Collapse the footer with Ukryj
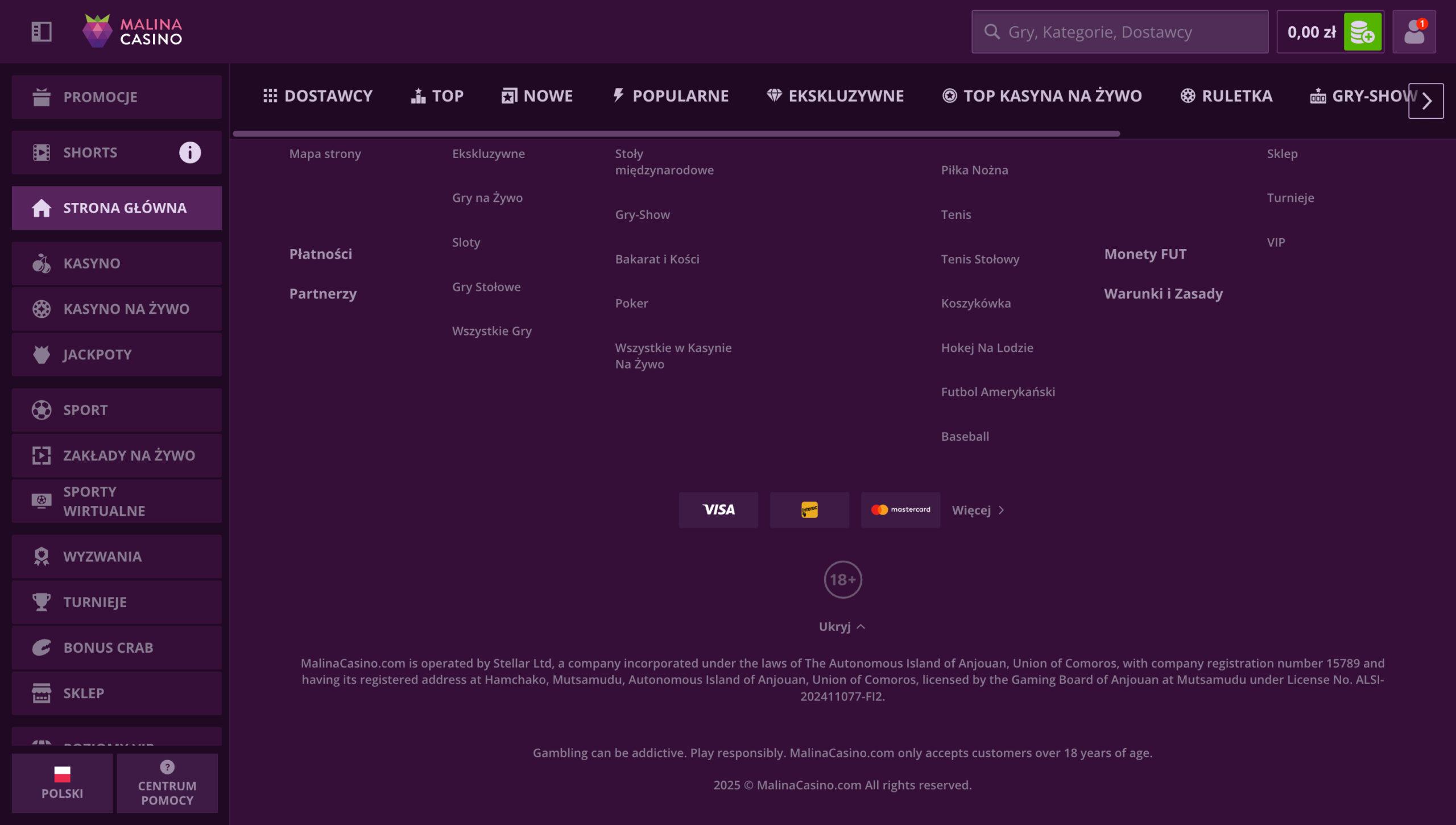Screen dimensions: 1456x825 tap(842, 627)
